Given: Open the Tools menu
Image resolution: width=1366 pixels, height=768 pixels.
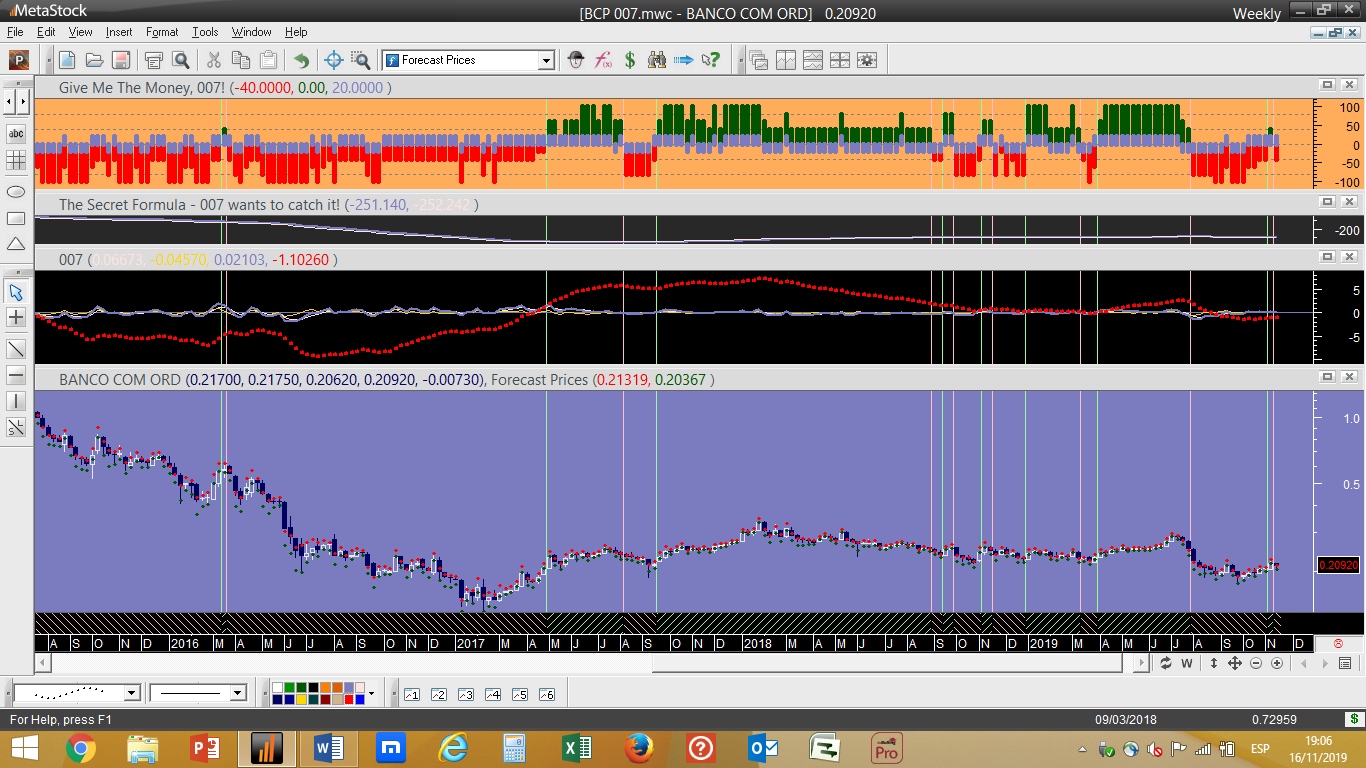Looking at the screenshot, I should [x=205, y=32].
